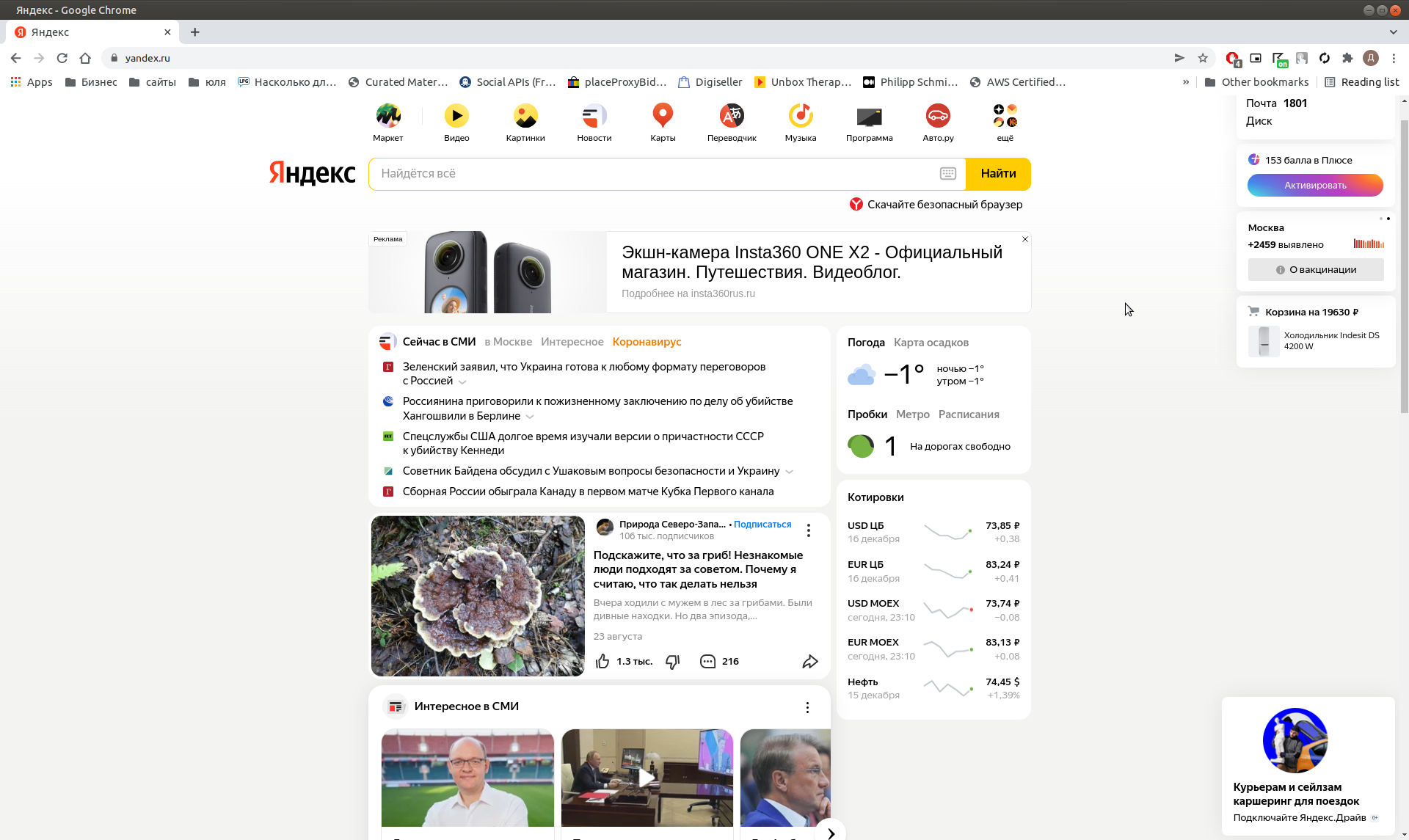Click the like thumbs-up icon on mushroom post
Screen dimensions: 1409x840
(602, 662)
